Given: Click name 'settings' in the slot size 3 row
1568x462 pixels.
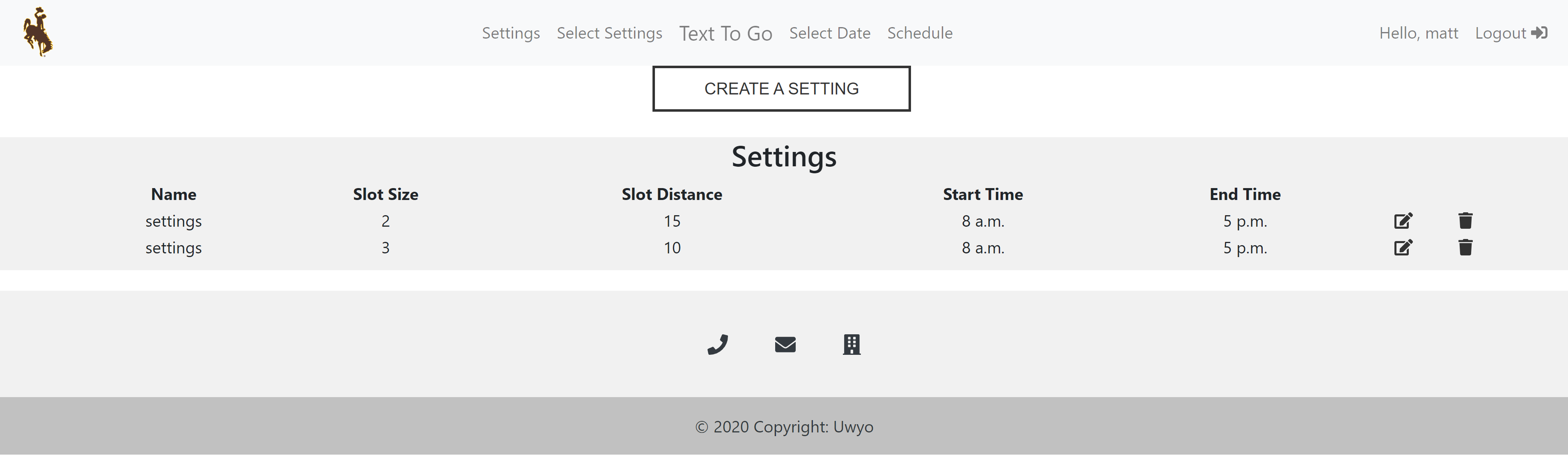Looking at the screenshot, I should pos(174,248).
